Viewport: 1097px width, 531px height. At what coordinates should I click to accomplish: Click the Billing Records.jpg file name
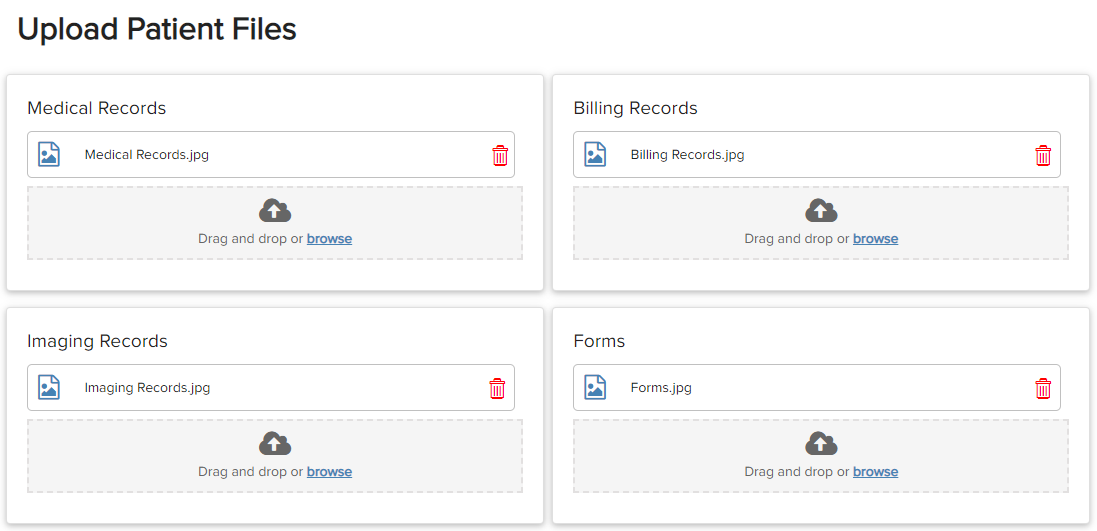[687, 155]
